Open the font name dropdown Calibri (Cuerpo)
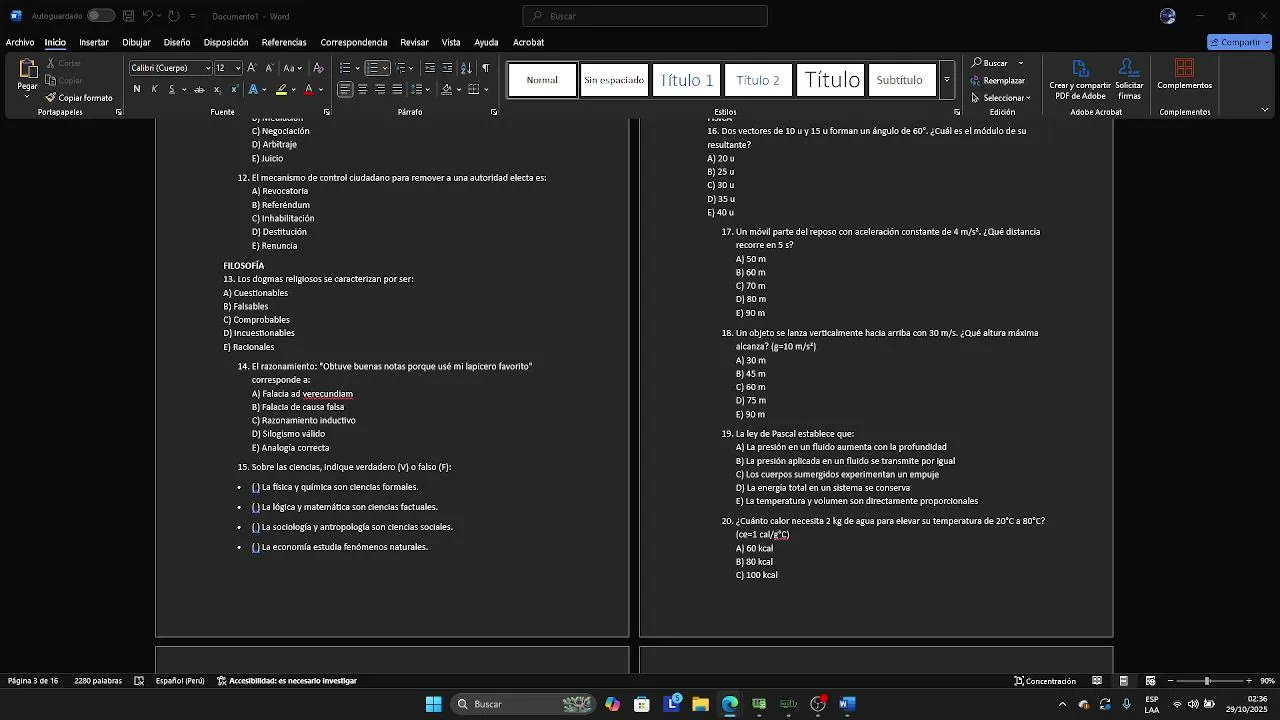1280x720 pixels. [208, 68]
